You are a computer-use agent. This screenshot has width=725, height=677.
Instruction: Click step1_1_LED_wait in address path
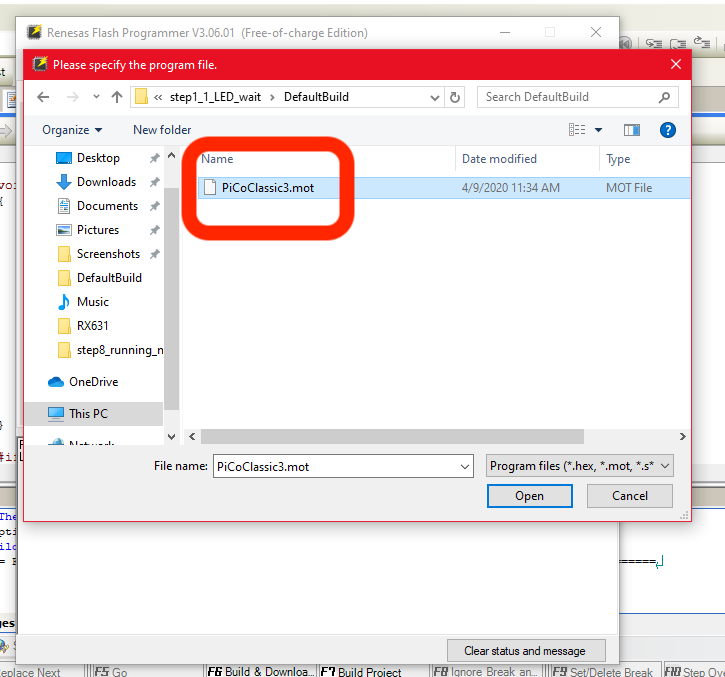[x=215, y=97]
